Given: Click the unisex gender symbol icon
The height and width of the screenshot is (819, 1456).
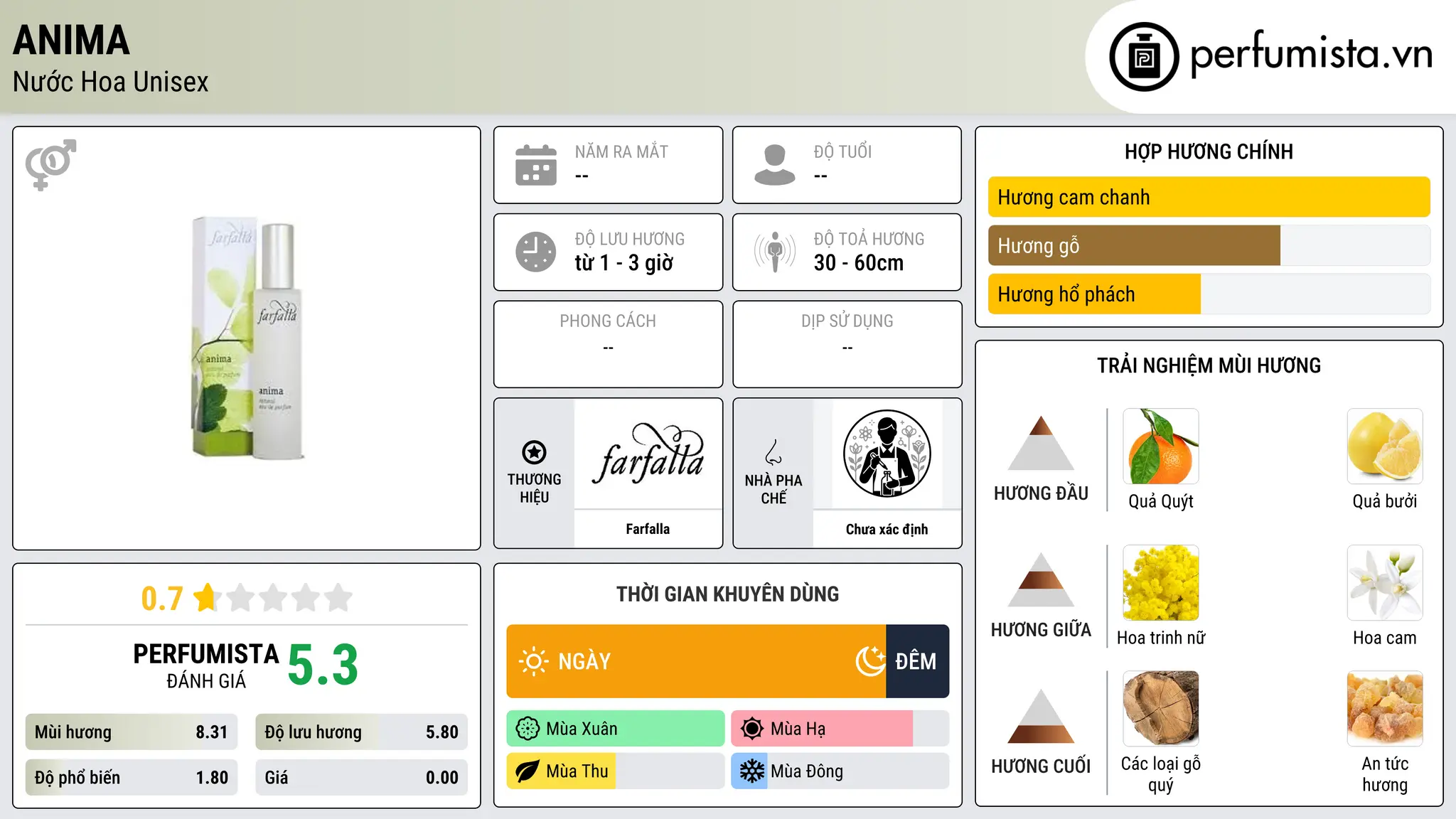Looking at the screenshot, I should 50,164.
